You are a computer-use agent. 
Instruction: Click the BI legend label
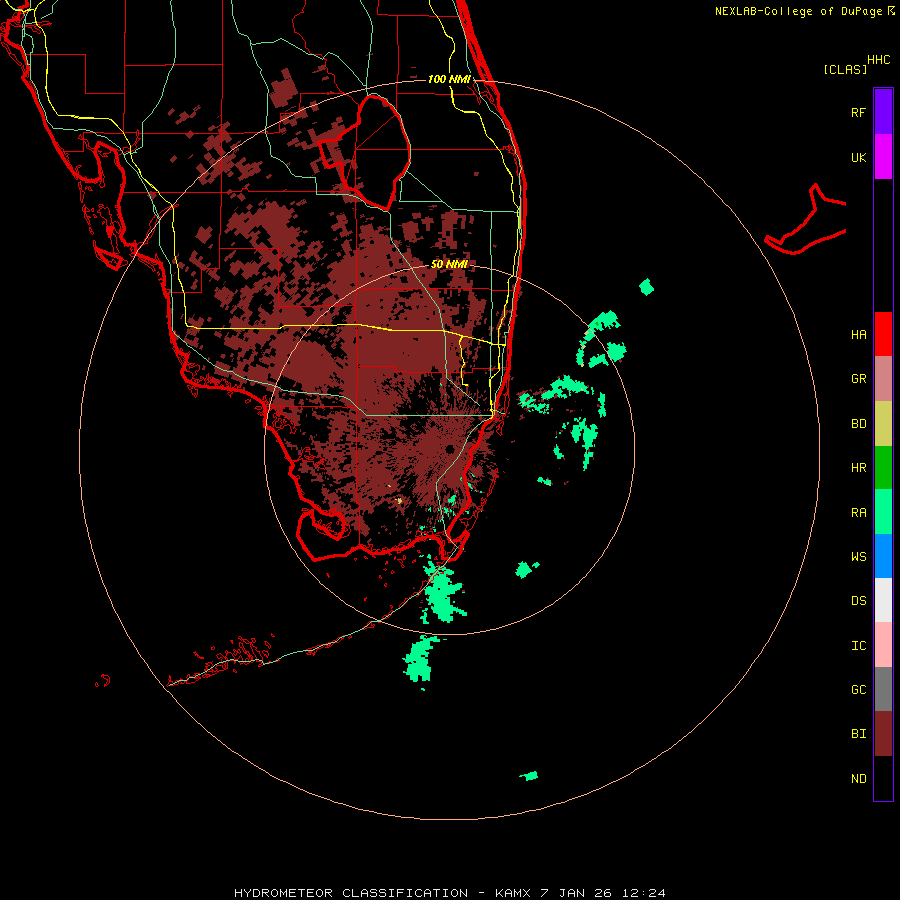pos(858,734)
